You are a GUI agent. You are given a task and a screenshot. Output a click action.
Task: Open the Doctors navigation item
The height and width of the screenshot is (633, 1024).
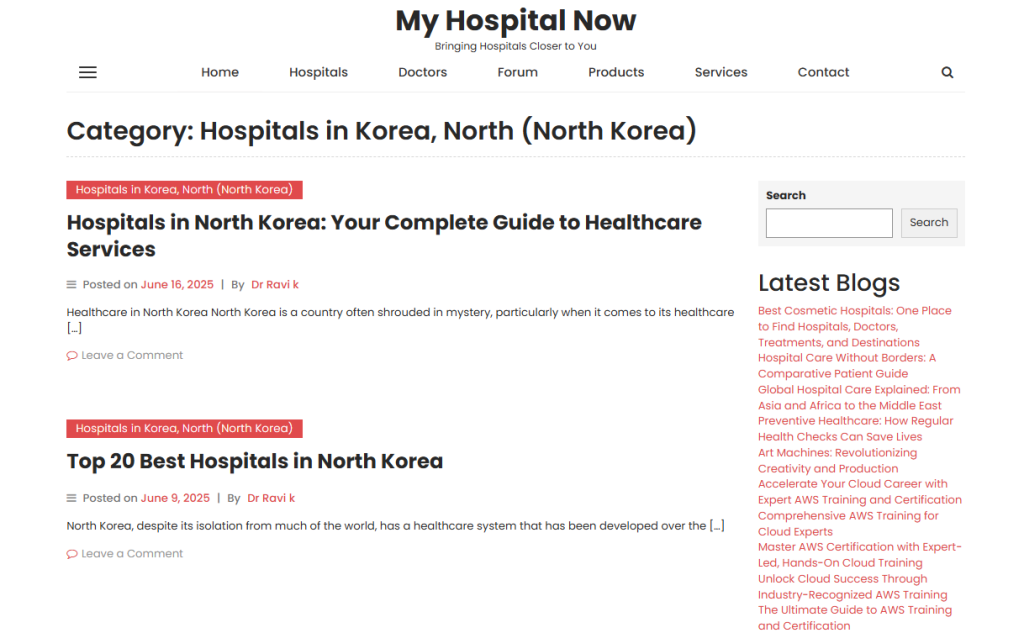click(x=422, y=72)
